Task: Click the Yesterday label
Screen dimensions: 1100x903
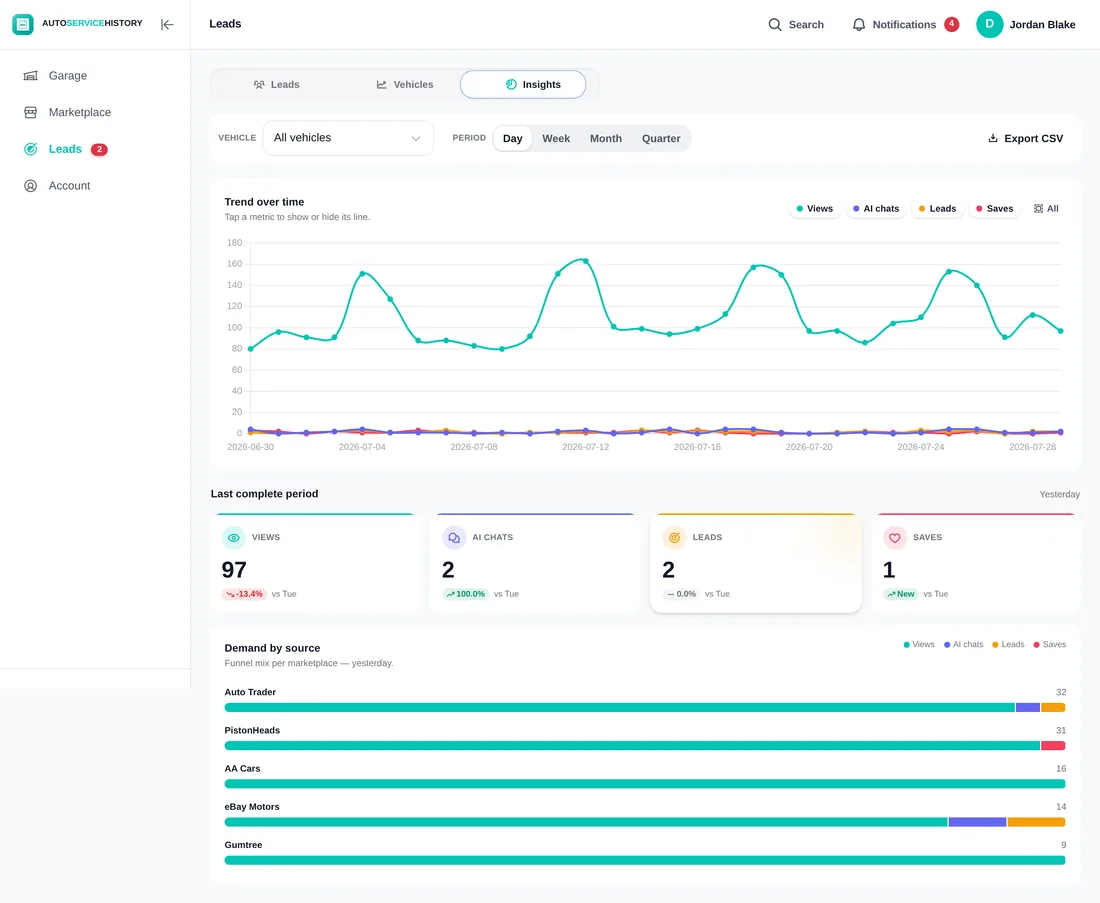Action: click(1059, 494)
